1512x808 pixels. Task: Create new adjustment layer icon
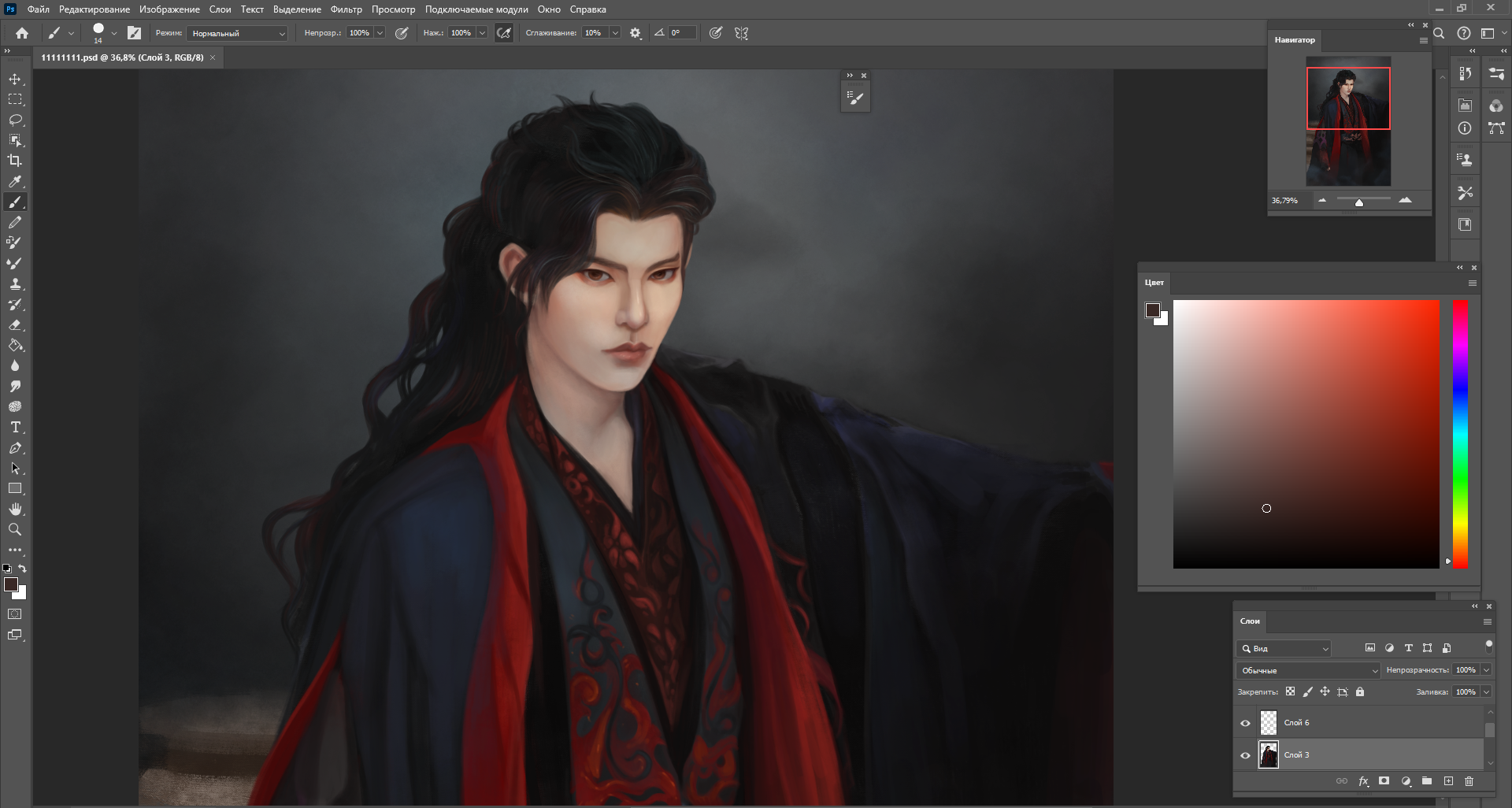pyautogui.click(x=1406, y=781)
